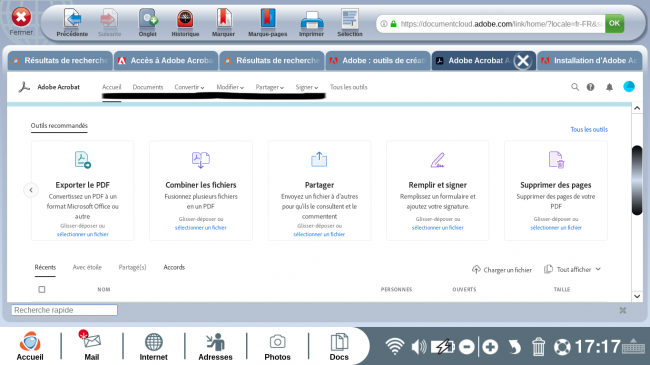Open Accueil in the bottom dock

30,346
